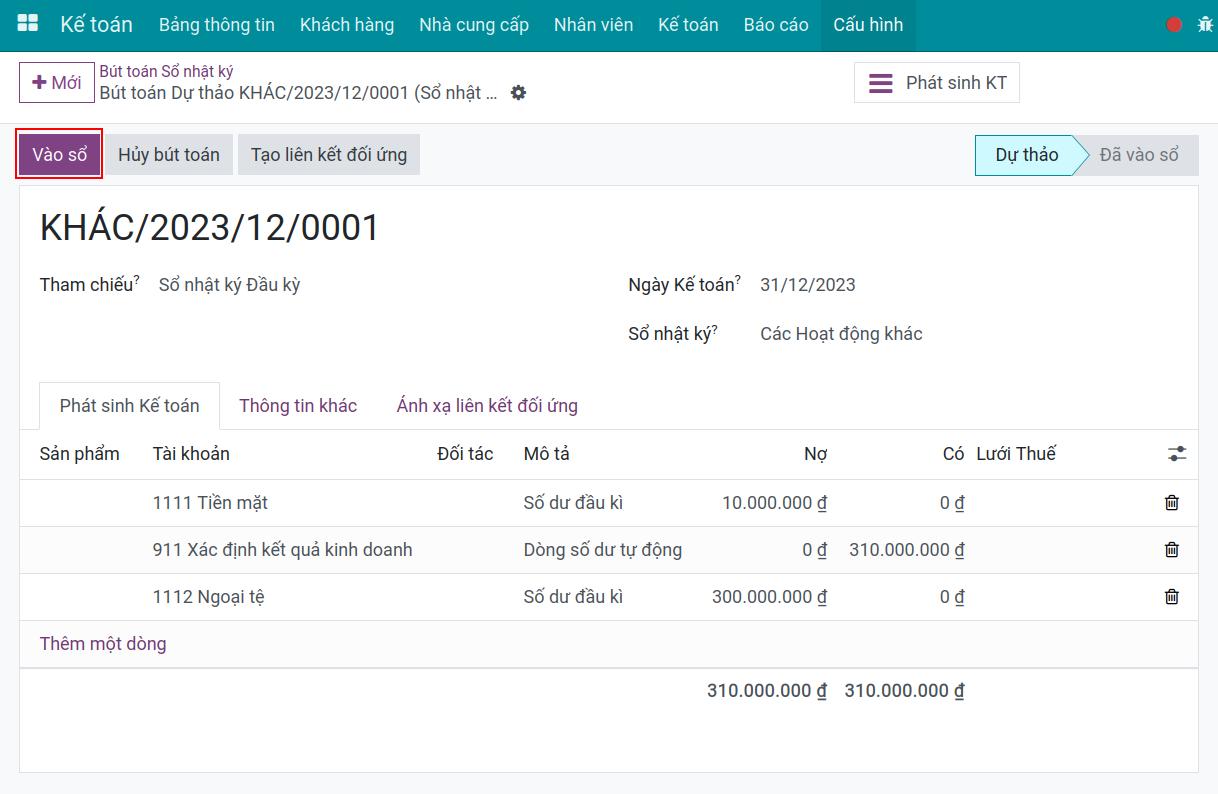This screenshot has height=794, width=1218.
Task: Click the red recording indicator dot
Action: [x=1174, y=24]
